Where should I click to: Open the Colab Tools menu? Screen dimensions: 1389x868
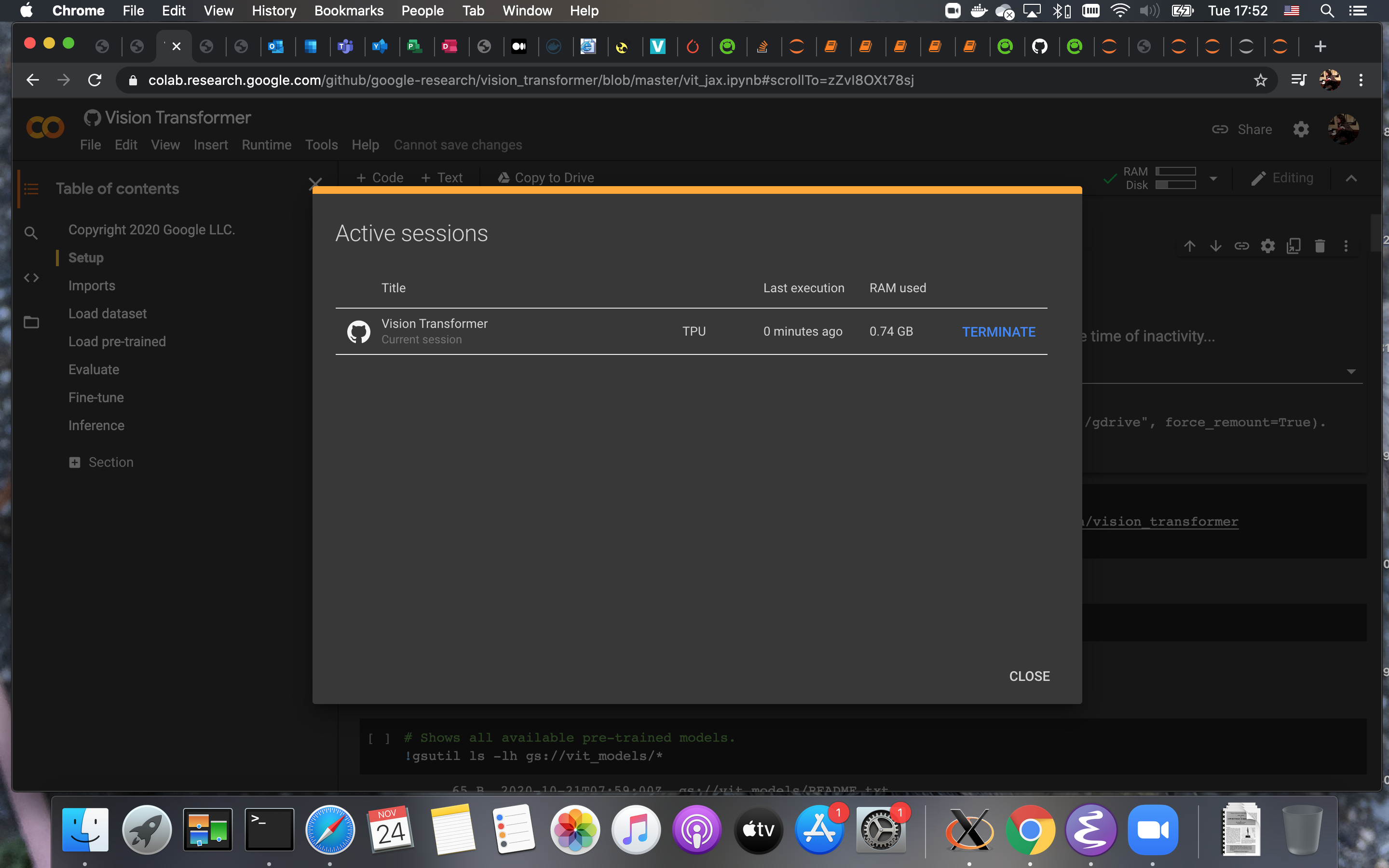(x=321, y=145)
